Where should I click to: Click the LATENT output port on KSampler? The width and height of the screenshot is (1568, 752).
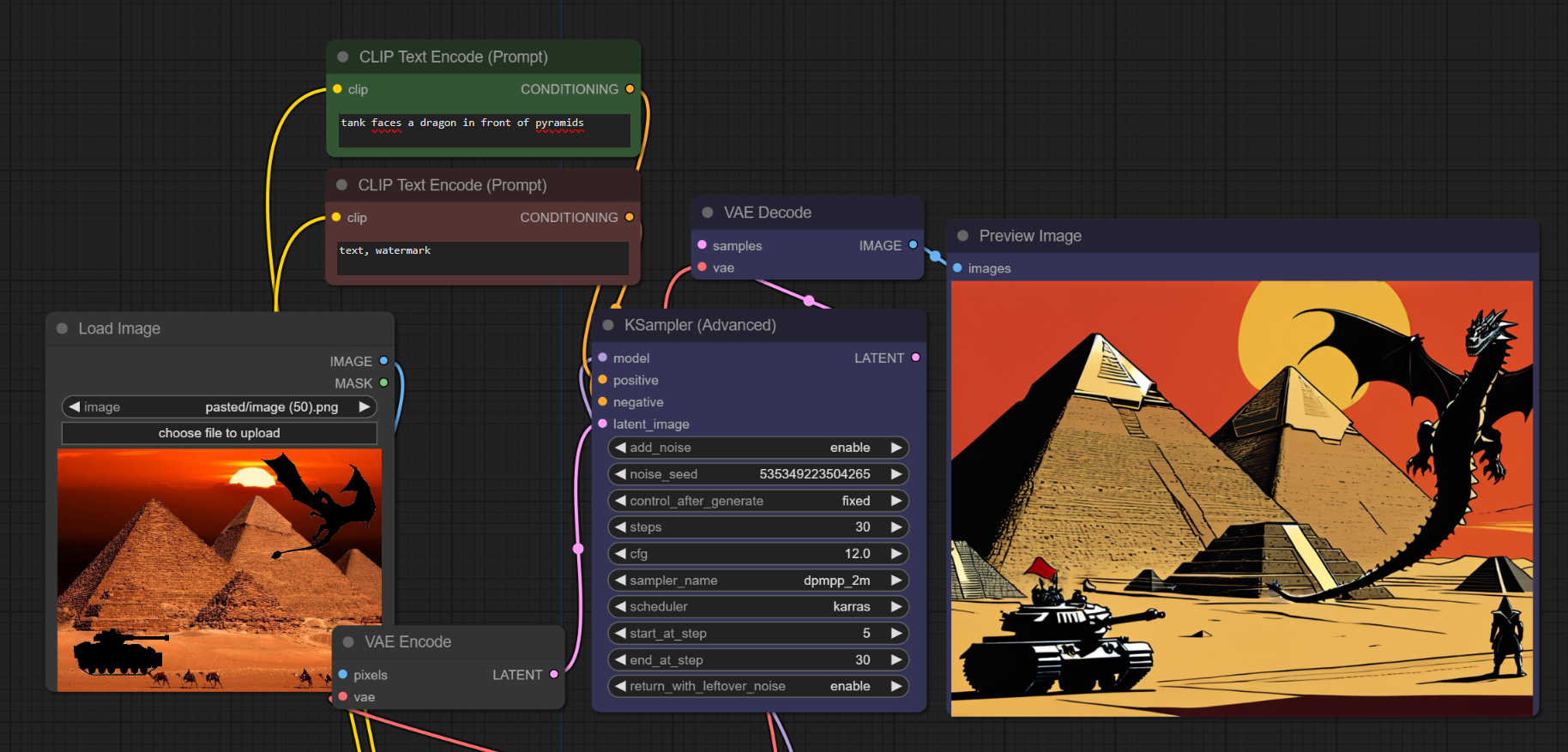pyautogui.click(x=915, y=358)
